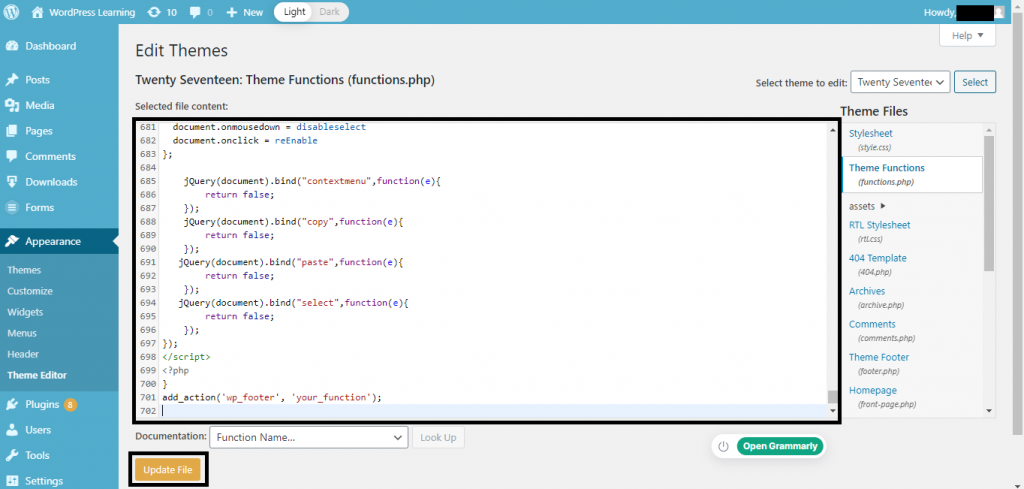1024x489 pixels.
Task: Open the Help dropdown tab
Action: pos(967,36)
